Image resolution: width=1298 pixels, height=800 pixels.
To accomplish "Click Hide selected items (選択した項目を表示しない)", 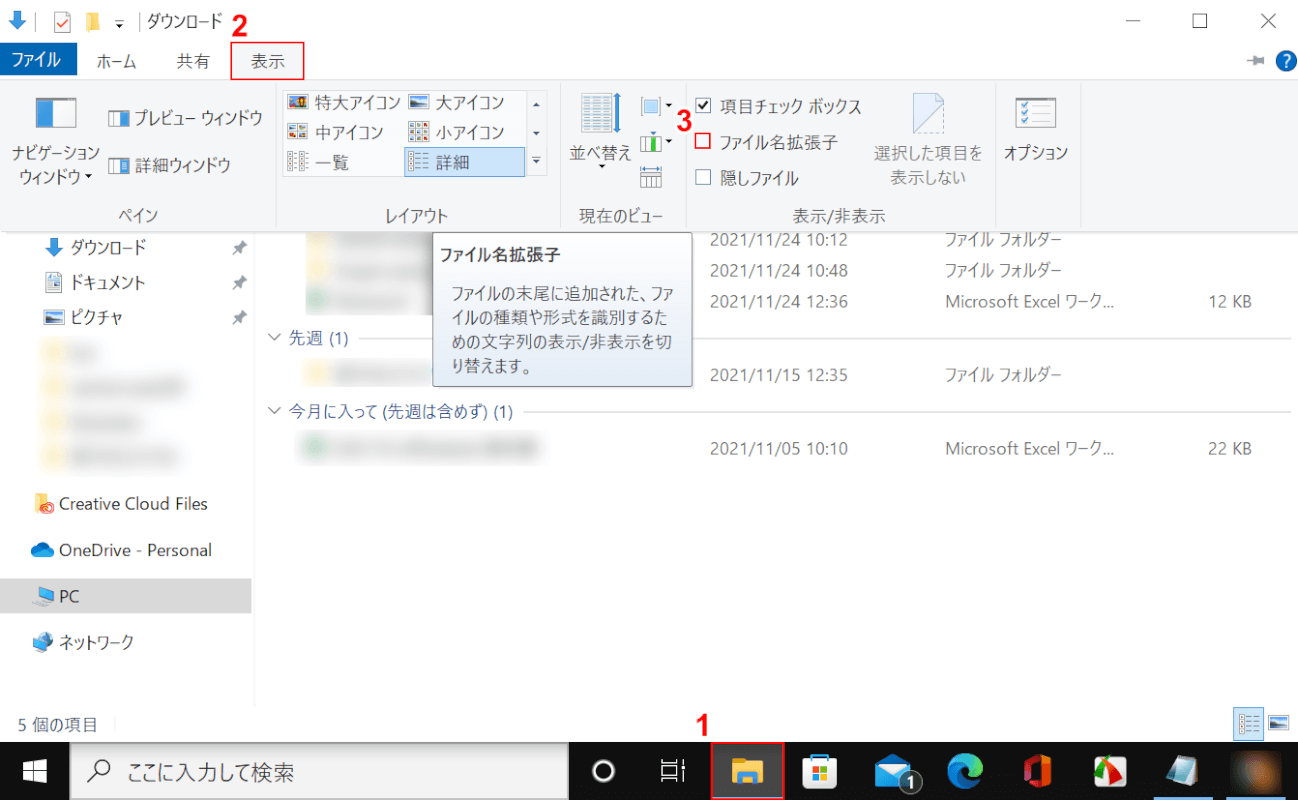I will (928, 140).
